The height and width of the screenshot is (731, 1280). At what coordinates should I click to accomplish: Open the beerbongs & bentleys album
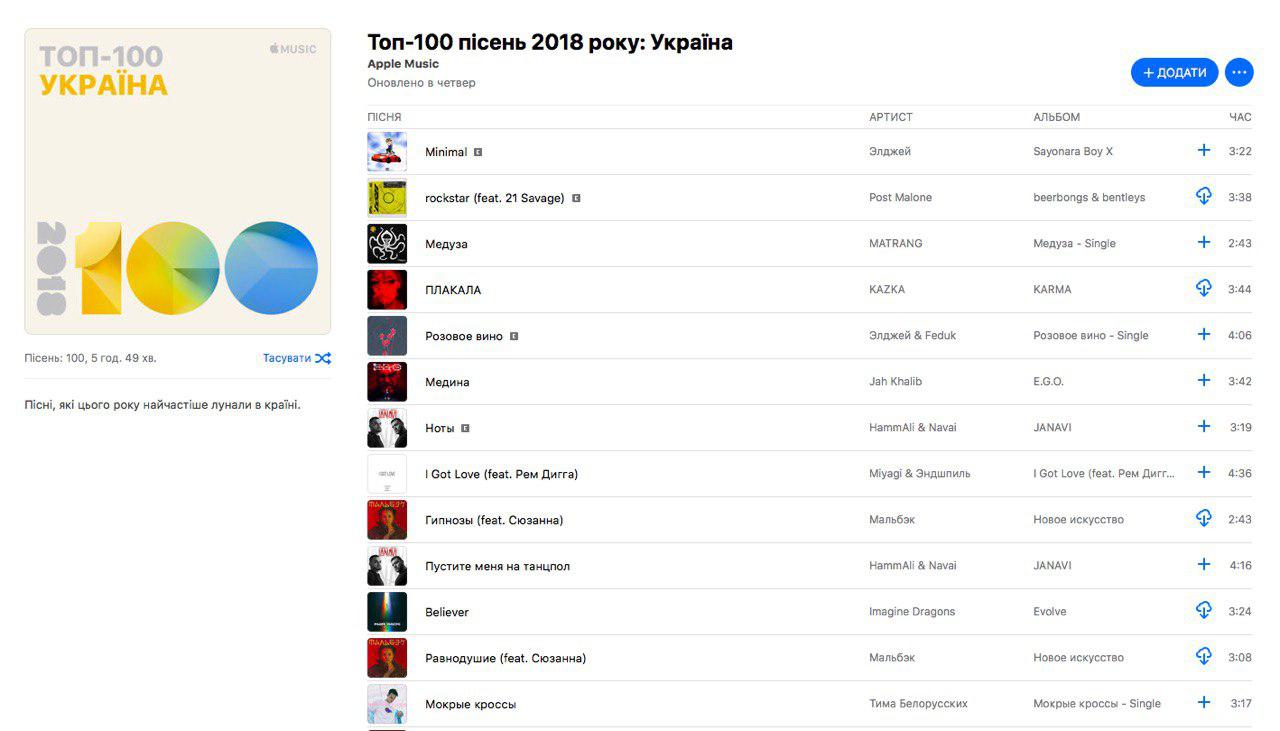[1089, 198]
